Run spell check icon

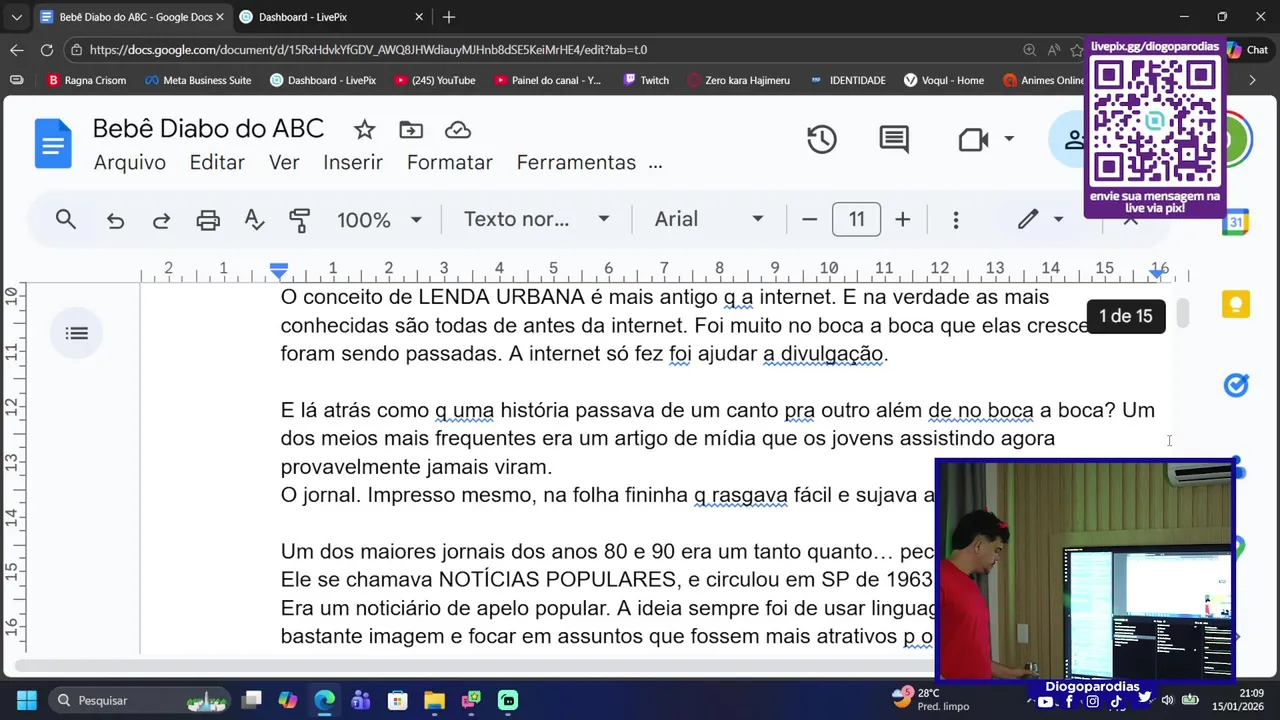coord(254,220)
